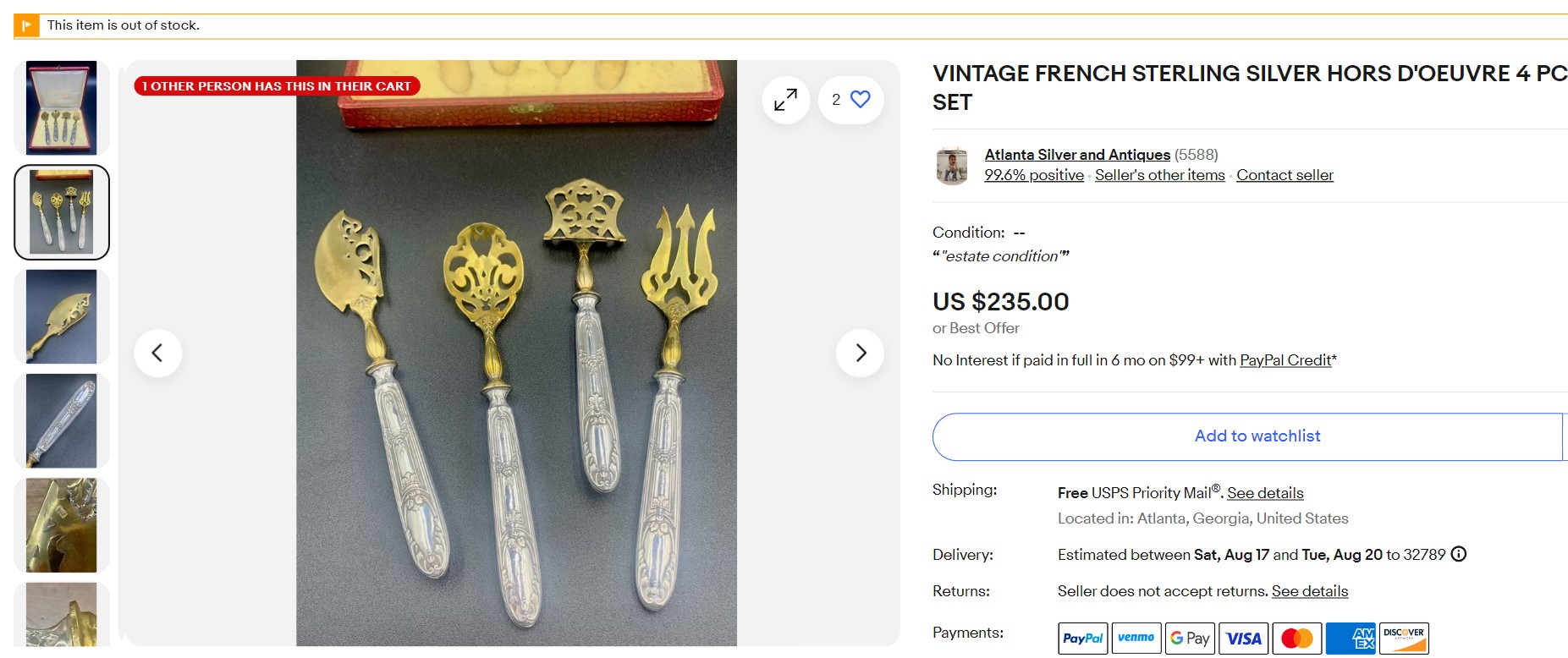This screenshot has width=1568, height=658.
Task: Expand the product image to full view
Action: 785,100
